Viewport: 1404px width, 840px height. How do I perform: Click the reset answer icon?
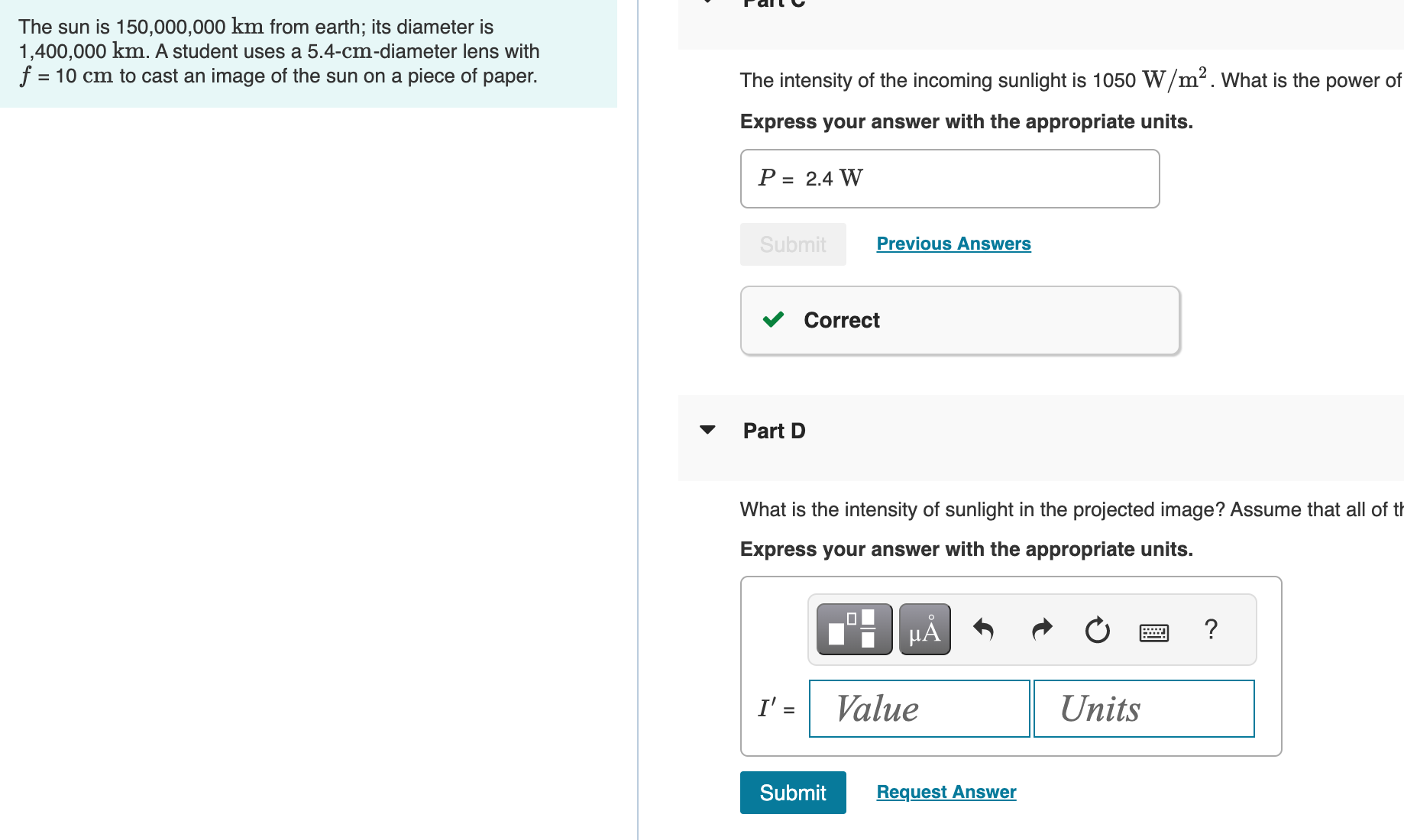point(1097,630)
